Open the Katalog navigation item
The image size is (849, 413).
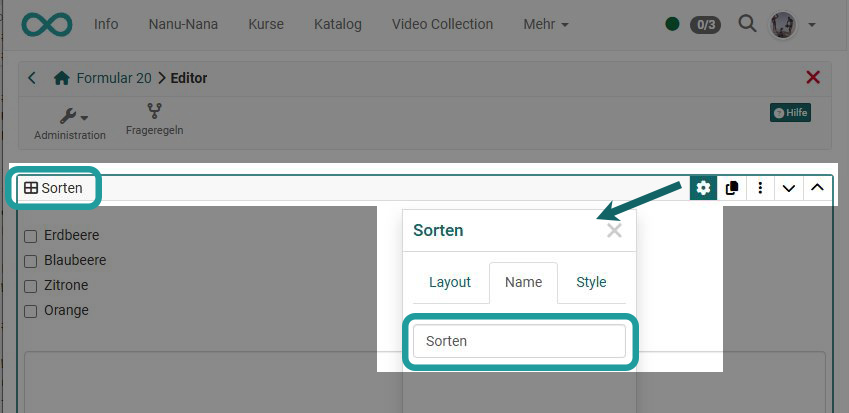click(338, 24)
